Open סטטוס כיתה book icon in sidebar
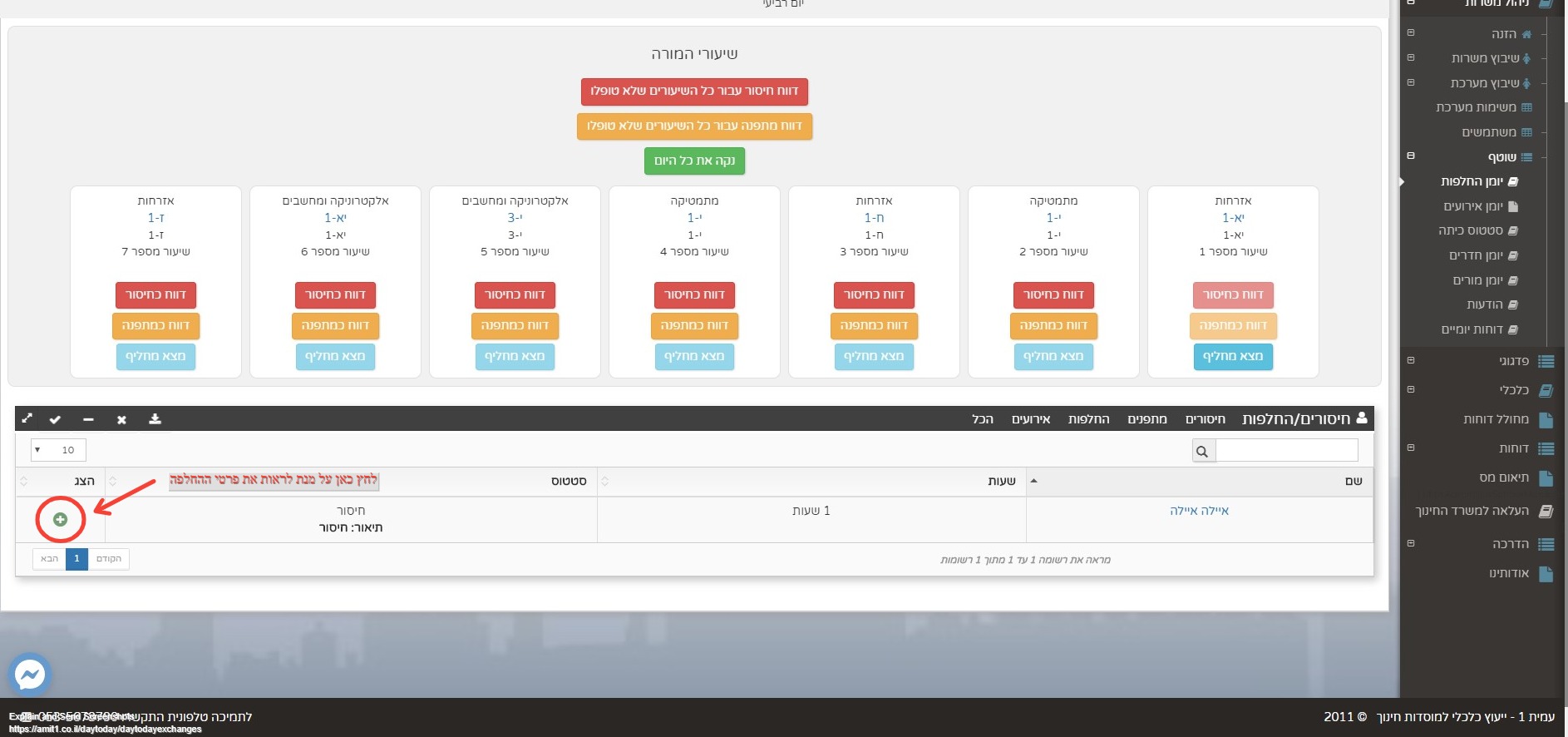 click(1513, 230)
